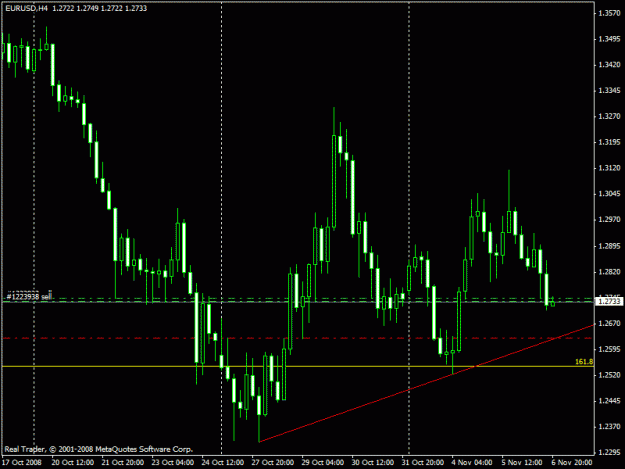
Task: Click the 161.8 Fibonacci level label
Action: click(584, 362)
